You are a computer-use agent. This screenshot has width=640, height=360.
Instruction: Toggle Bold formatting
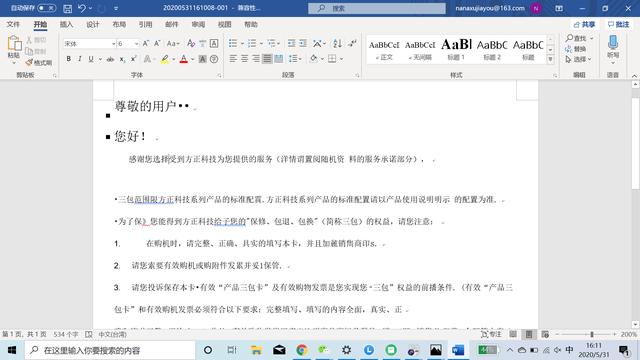69,59
